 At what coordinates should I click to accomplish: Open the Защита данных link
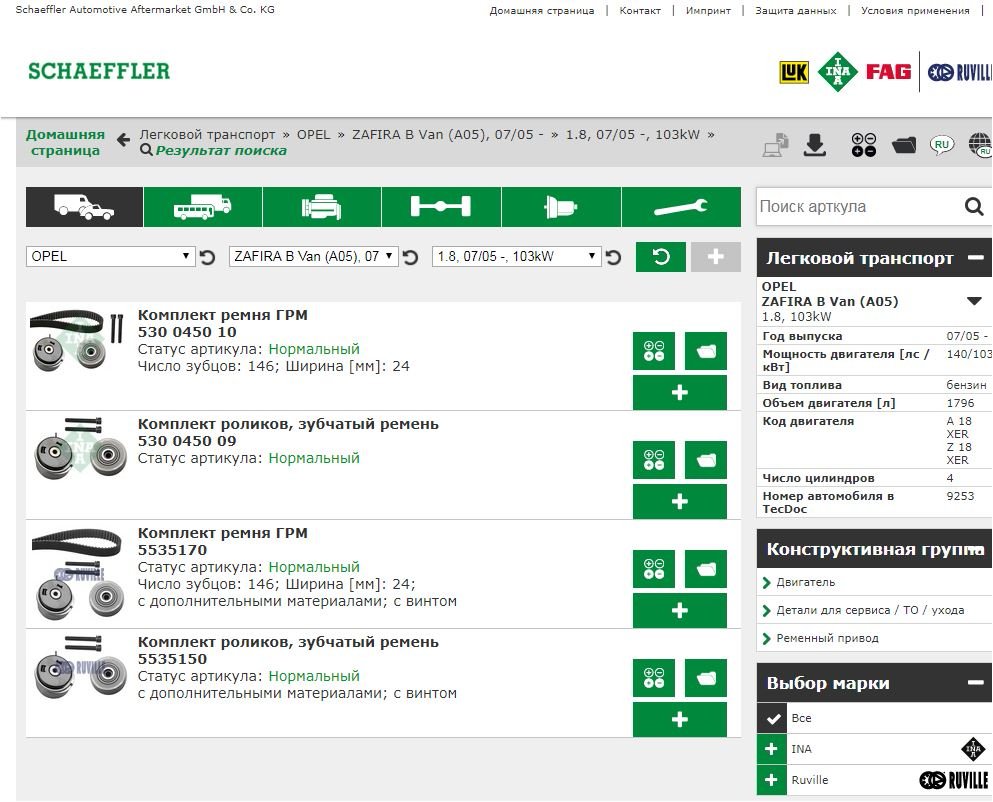tap(795, 10)
